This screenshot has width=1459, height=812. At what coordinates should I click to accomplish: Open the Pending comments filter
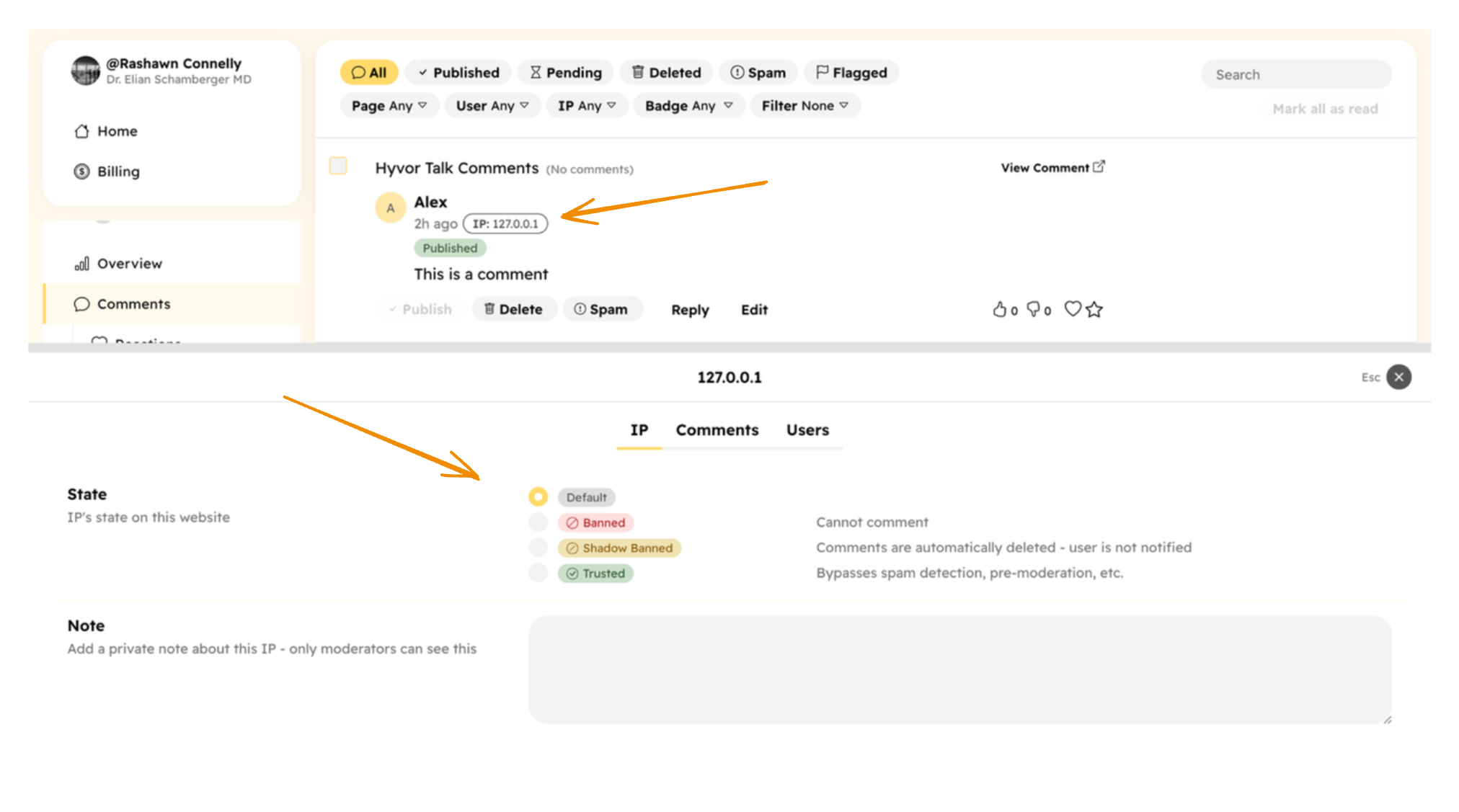tap(565, 72)
